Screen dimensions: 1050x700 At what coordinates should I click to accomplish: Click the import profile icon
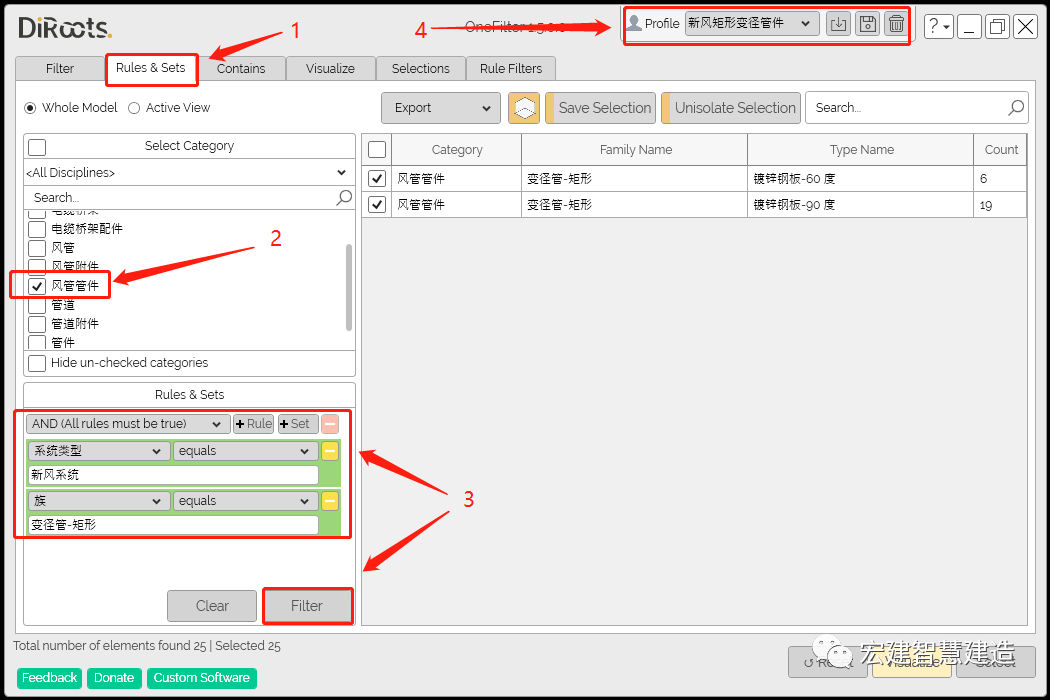(839, 24)
